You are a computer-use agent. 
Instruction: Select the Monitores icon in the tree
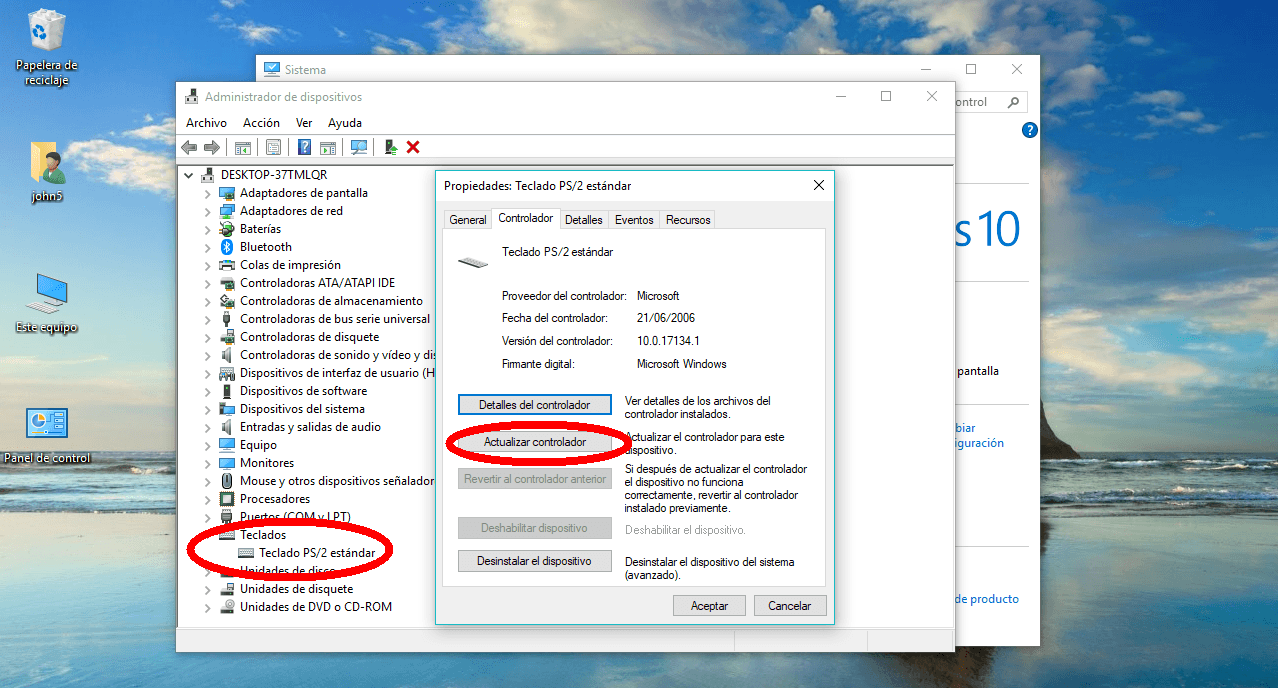(227, 463)
